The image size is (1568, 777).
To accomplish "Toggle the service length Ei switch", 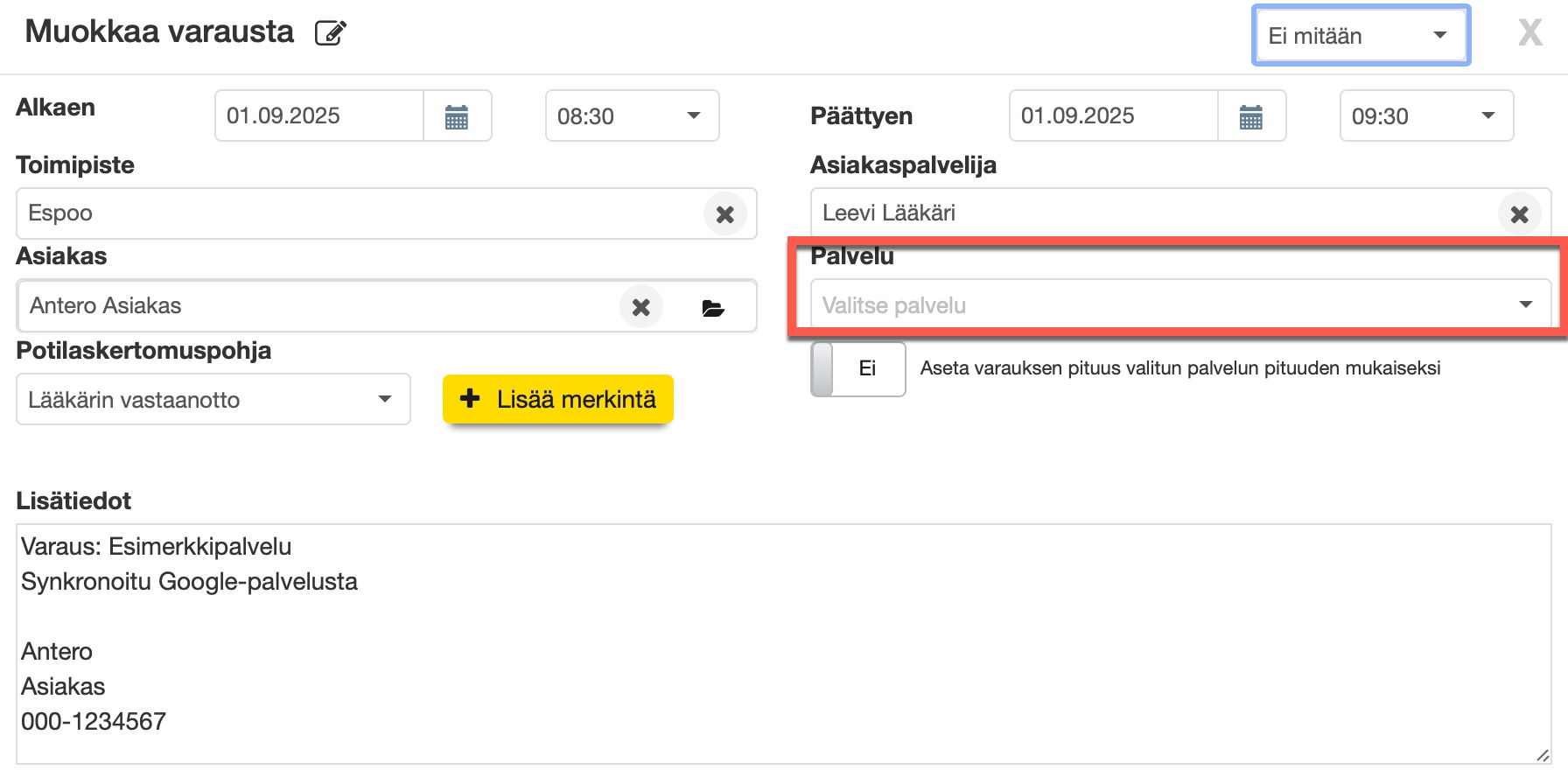I will [x=857, y=368].
